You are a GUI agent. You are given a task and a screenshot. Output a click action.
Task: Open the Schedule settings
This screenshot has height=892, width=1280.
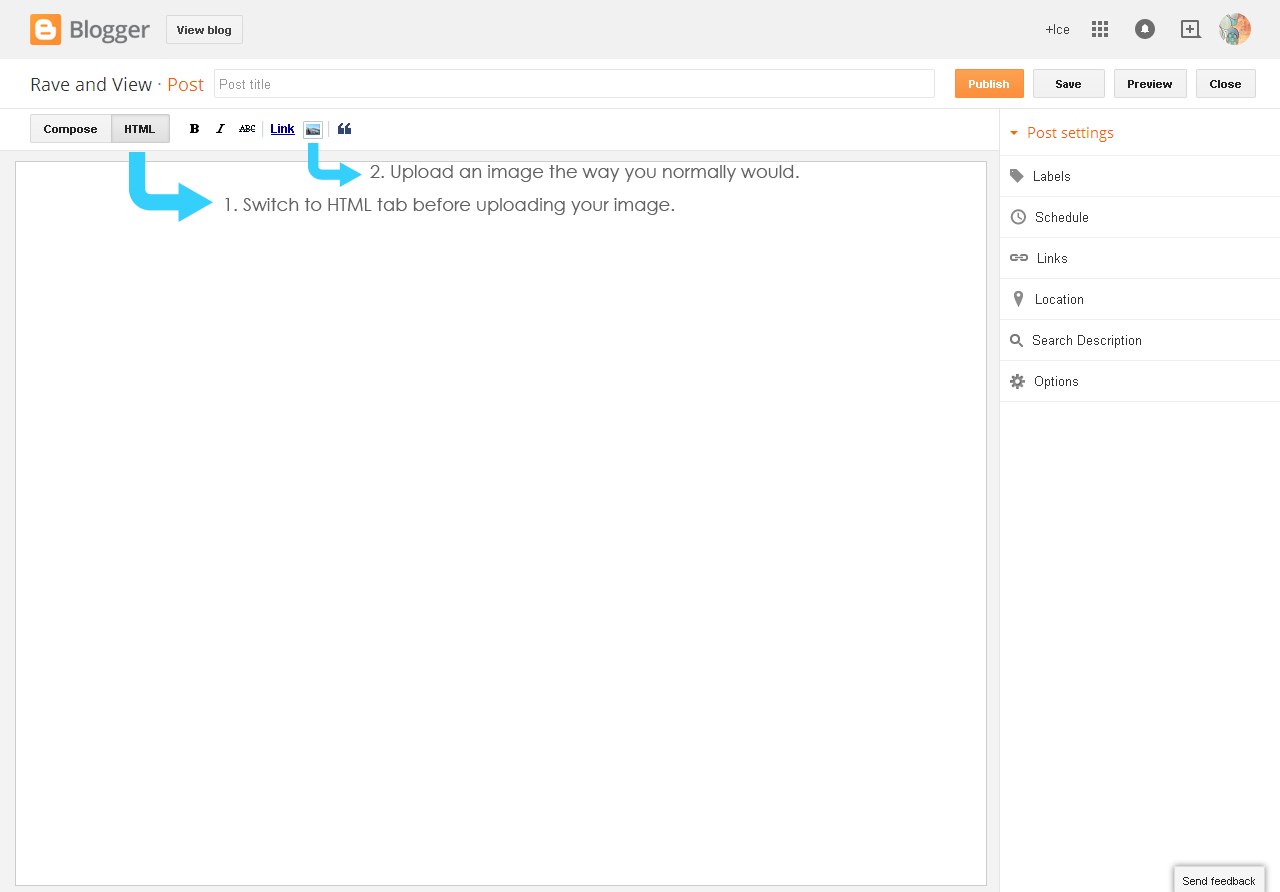coord(1061,217)
